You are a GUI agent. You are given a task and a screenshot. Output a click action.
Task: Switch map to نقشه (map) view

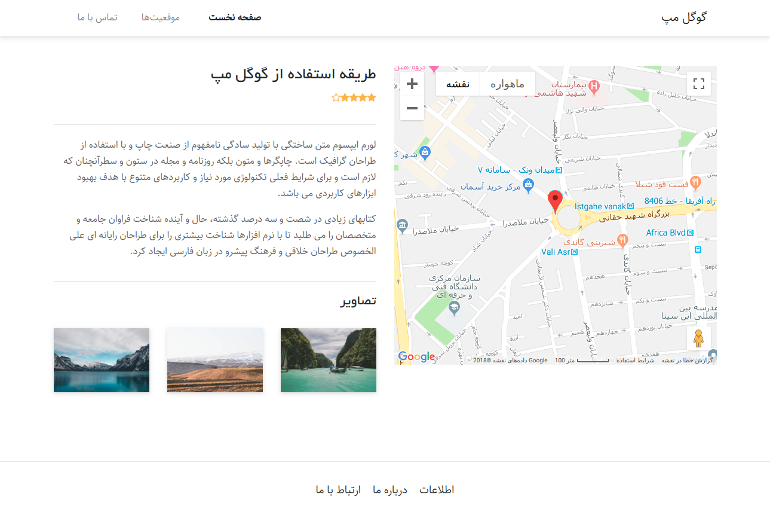pos(458,84)
